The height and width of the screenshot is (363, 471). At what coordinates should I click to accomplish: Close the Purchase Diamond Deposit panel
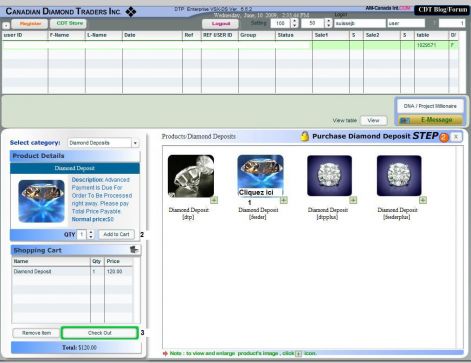click(x=456, y=137)
